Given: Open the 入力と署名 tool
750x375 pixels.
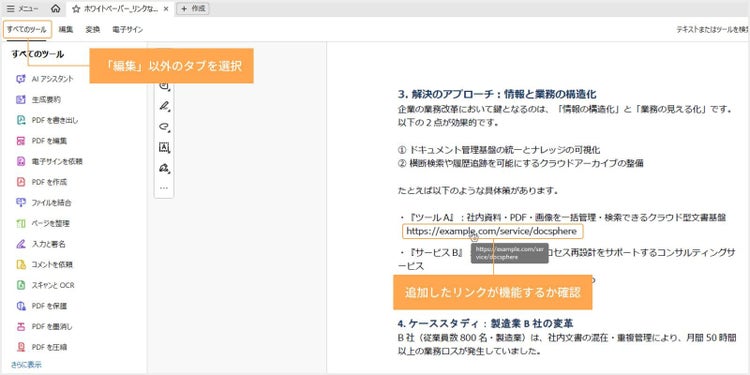Looking at the screenshot, I should point(41,244).
